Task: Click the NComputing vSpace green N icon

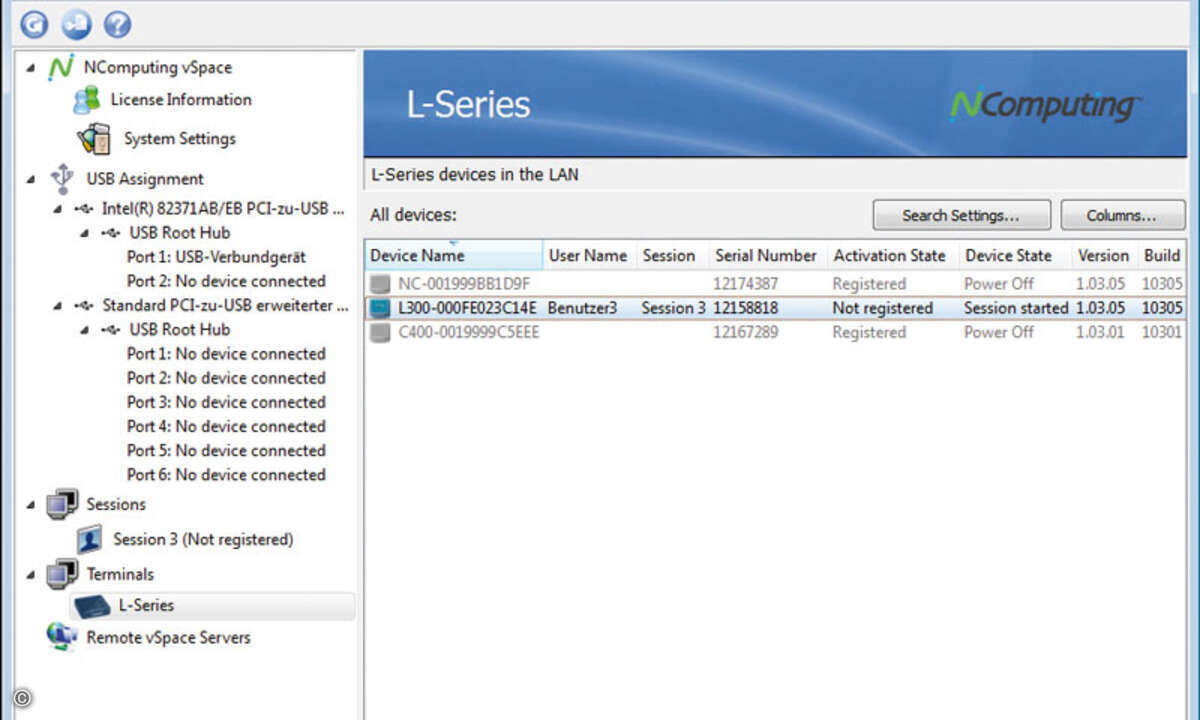Action: coord(61,68)
